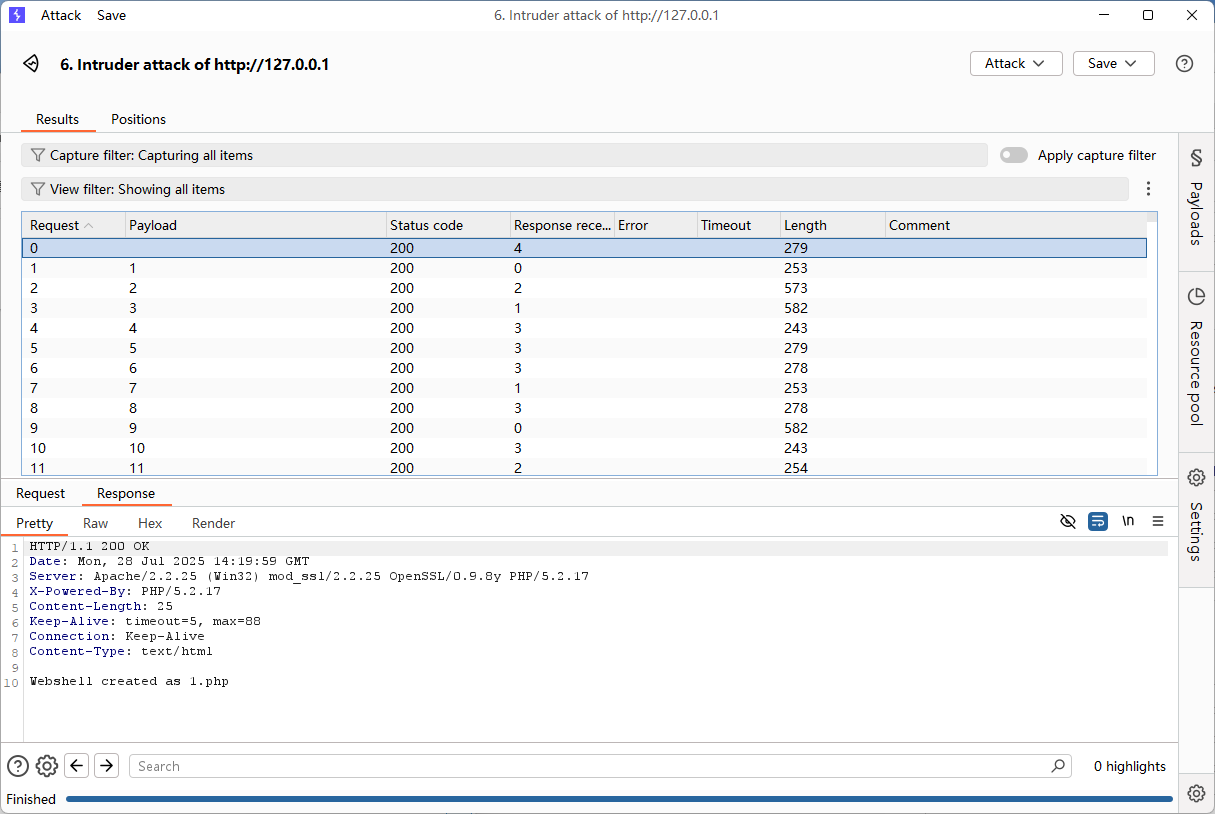Go to next search match arrow
The height and width of the screenshot is (814, 1215).
point(106,766)
